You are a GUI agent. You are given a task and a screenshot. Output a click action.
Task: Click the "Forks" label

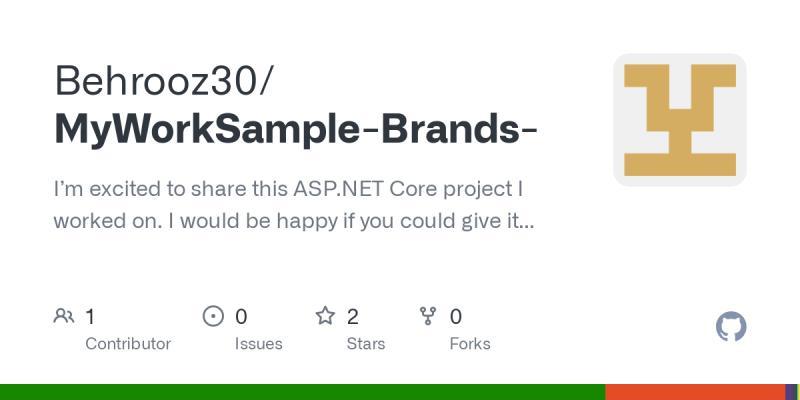(x=470, y=344)
